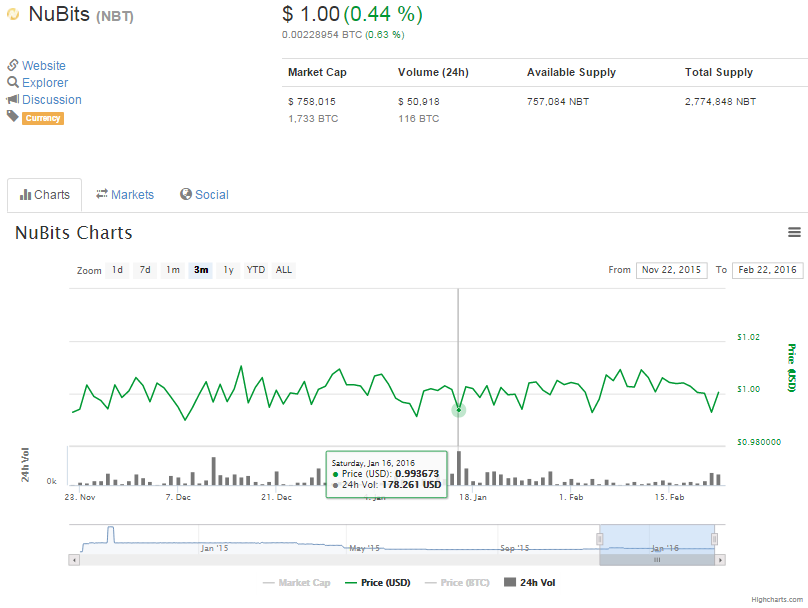This screenshot has height=608, width=808.
Task: Click the Volume (24h) column header
Action: click(433, 72)
